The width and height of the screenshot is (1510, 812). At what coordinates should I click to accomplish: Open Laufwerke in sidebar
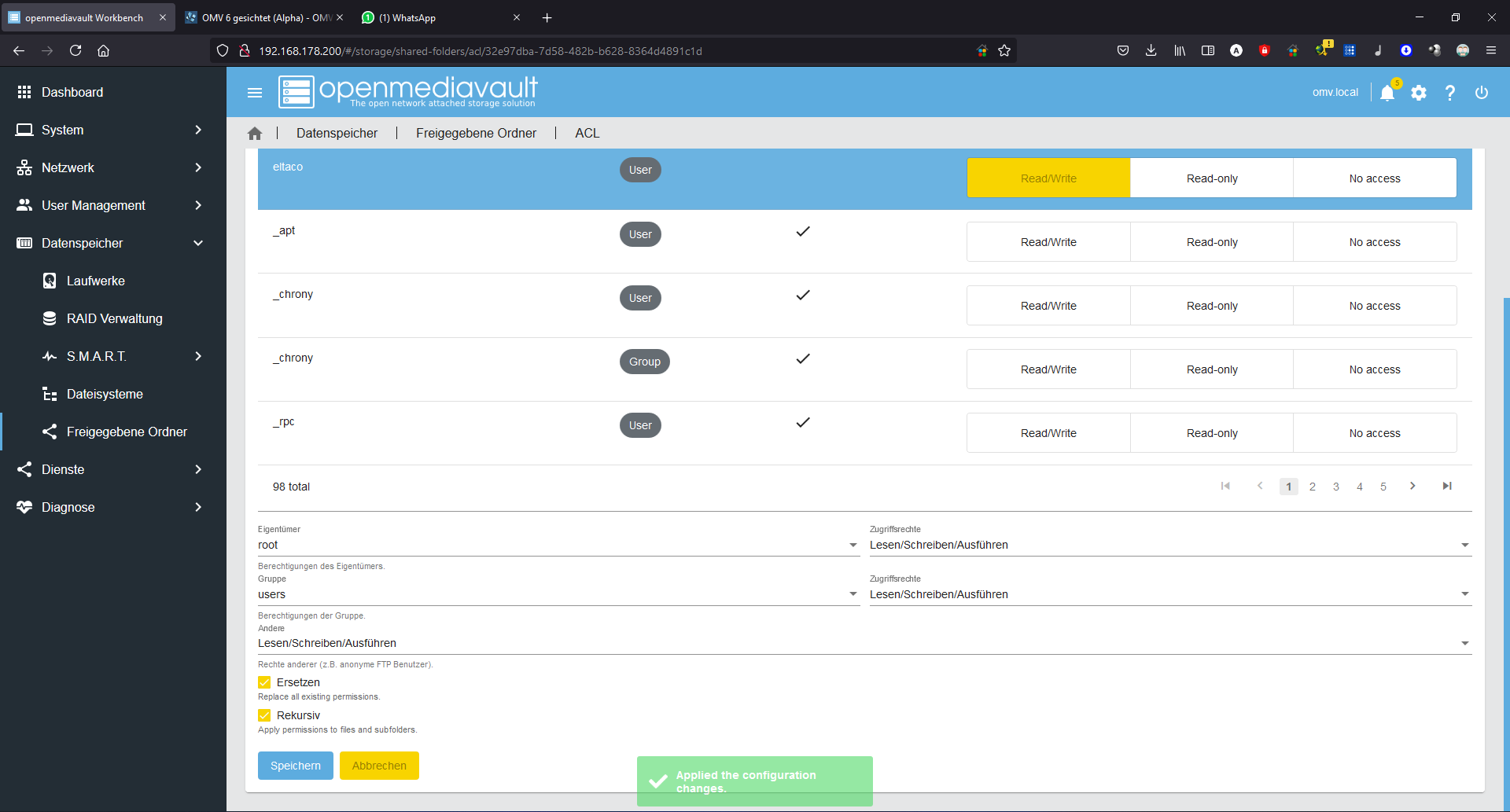coord(113,281)
